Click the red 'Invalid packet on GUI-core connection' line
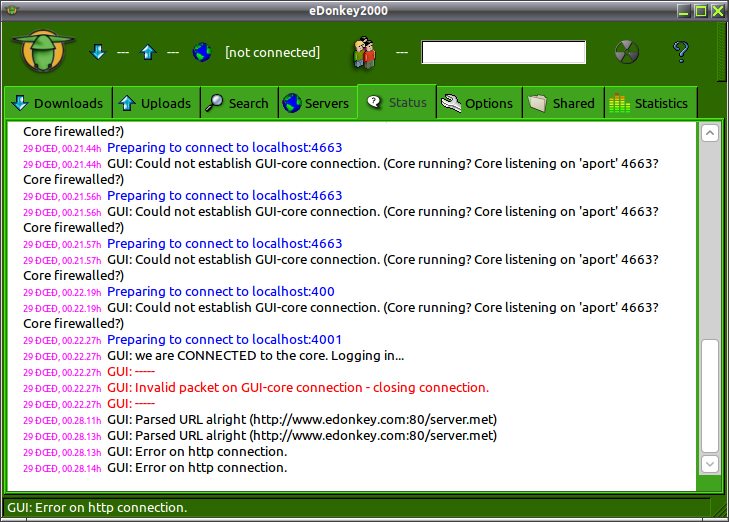 click(298, 388)
